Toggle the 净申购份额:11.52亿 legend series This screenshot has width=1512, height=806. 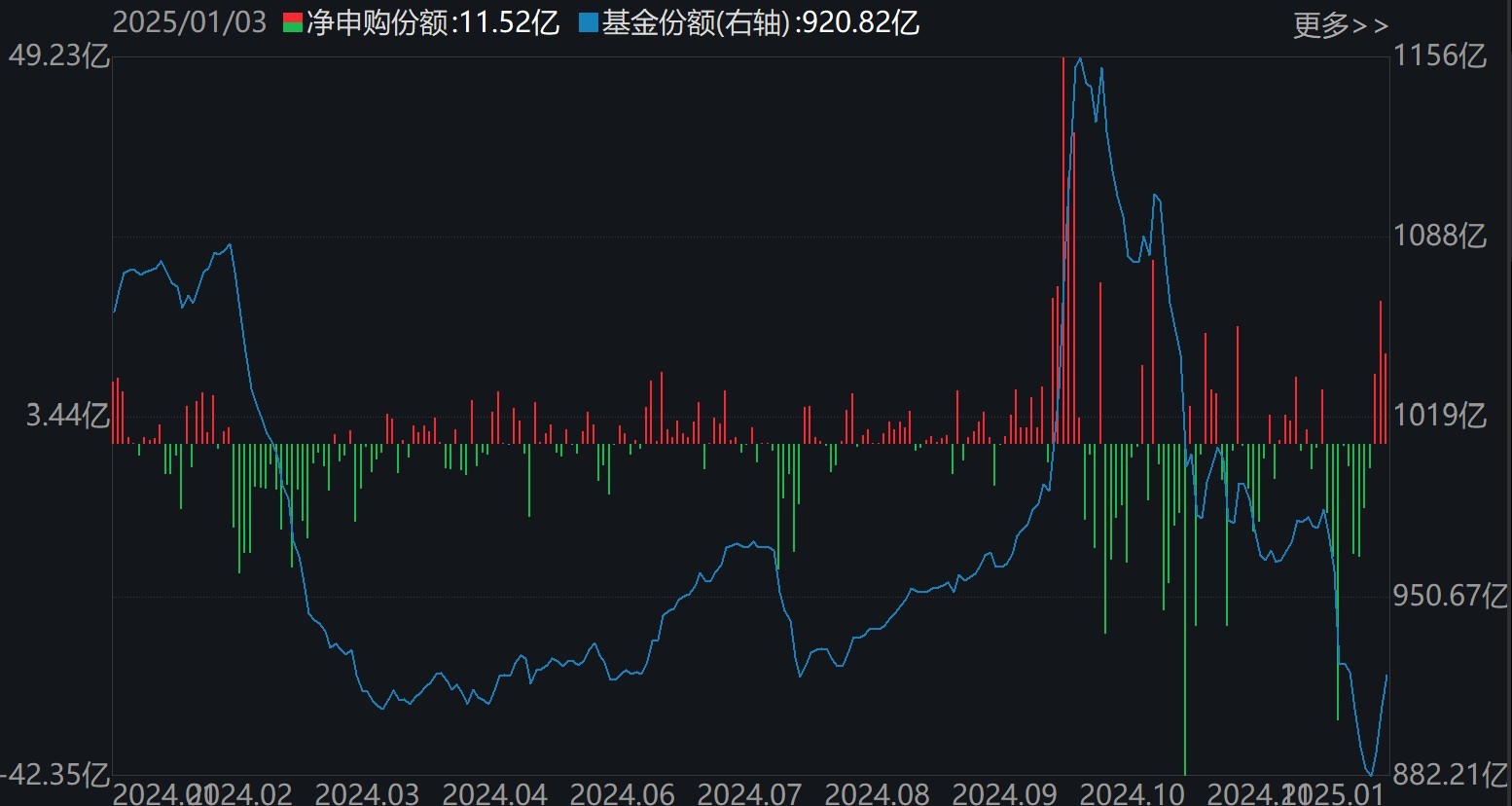(432, 23)
